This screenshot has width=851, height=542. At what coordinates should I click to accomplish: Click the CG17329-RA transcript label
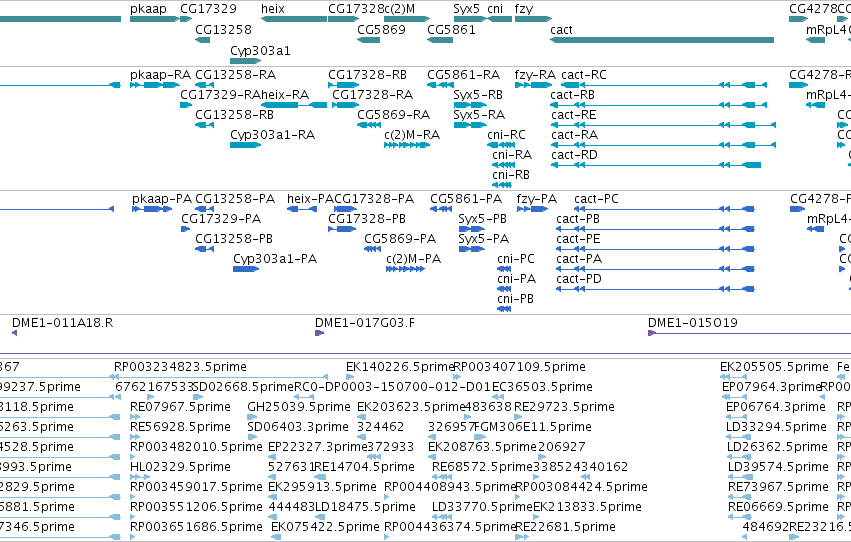coord(220,95)
